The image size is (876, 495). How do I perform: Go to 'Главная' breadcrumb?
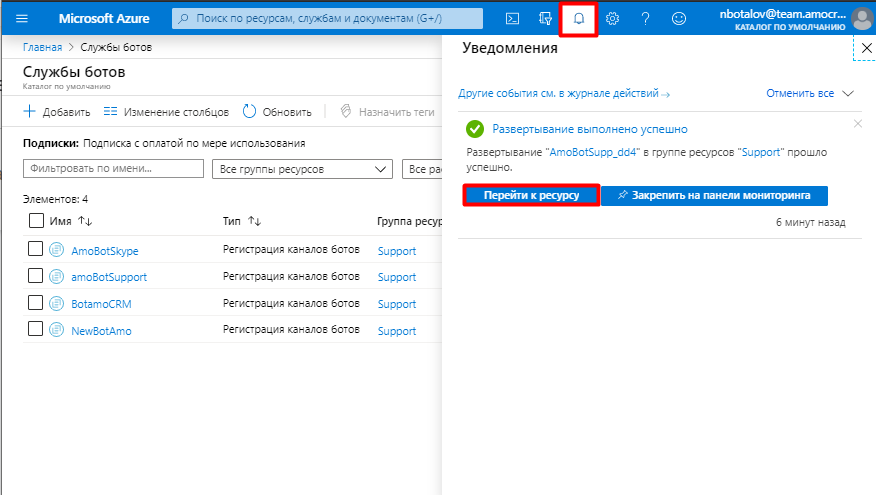pos(42,47)
